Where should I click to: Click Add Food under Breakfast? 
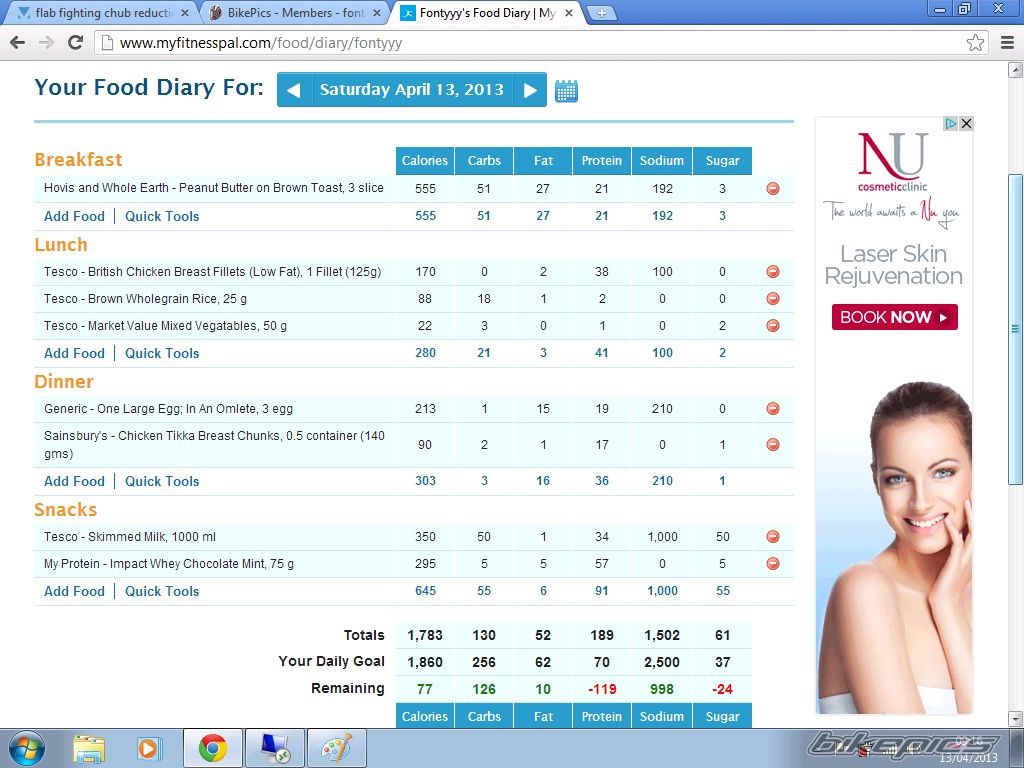tap(74, 216)
